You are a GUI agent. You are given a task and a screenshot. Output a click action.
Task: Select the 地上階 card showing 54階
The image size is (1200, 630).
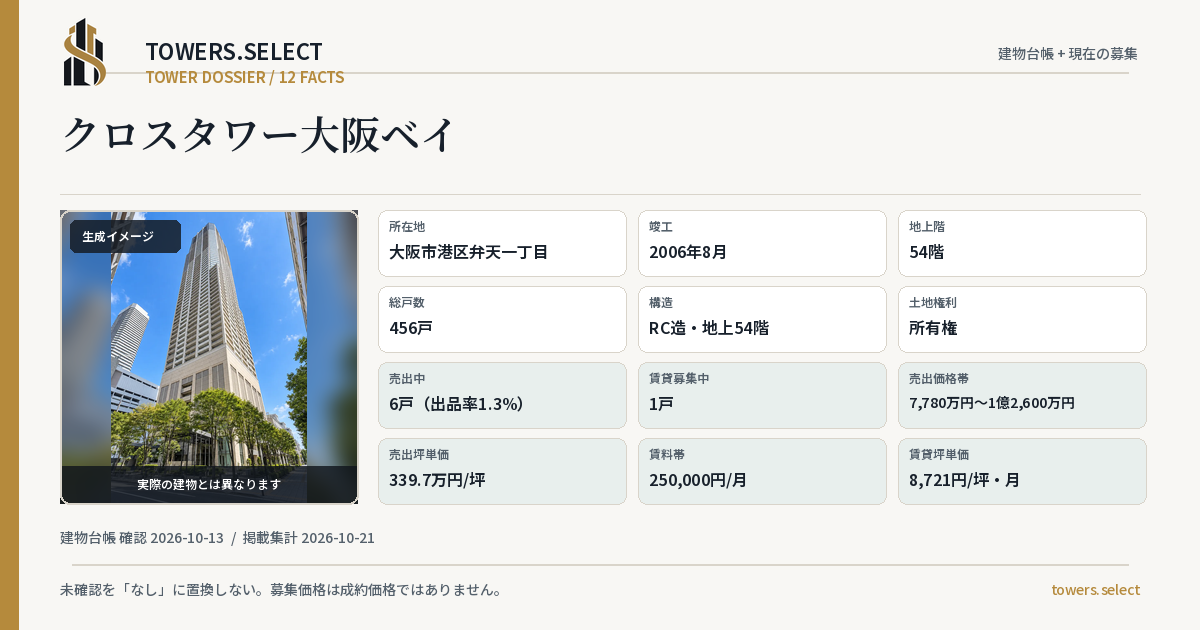(1022, 243)
